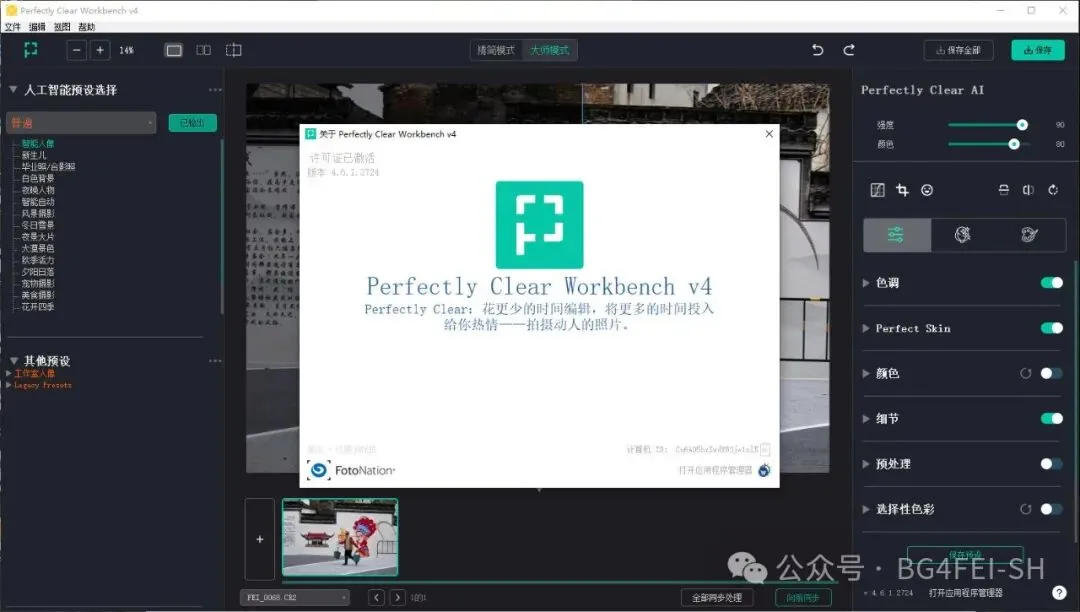Open the 帮助 menu
The height and width of the screenshot is (612, 1080).
tap(87, 27)
